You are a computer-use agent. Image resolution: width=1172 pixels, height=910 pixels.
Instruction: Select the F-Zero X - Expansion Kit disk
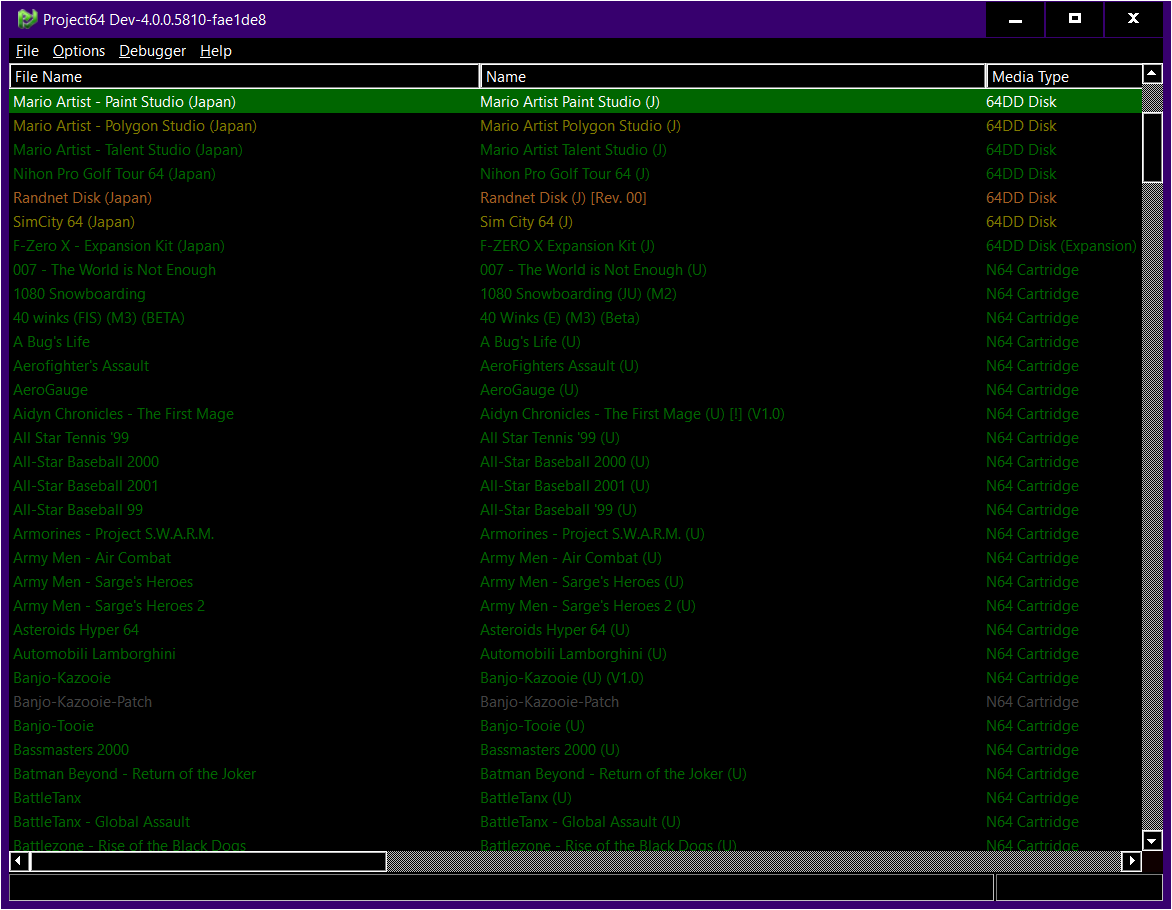click(118, 245)
